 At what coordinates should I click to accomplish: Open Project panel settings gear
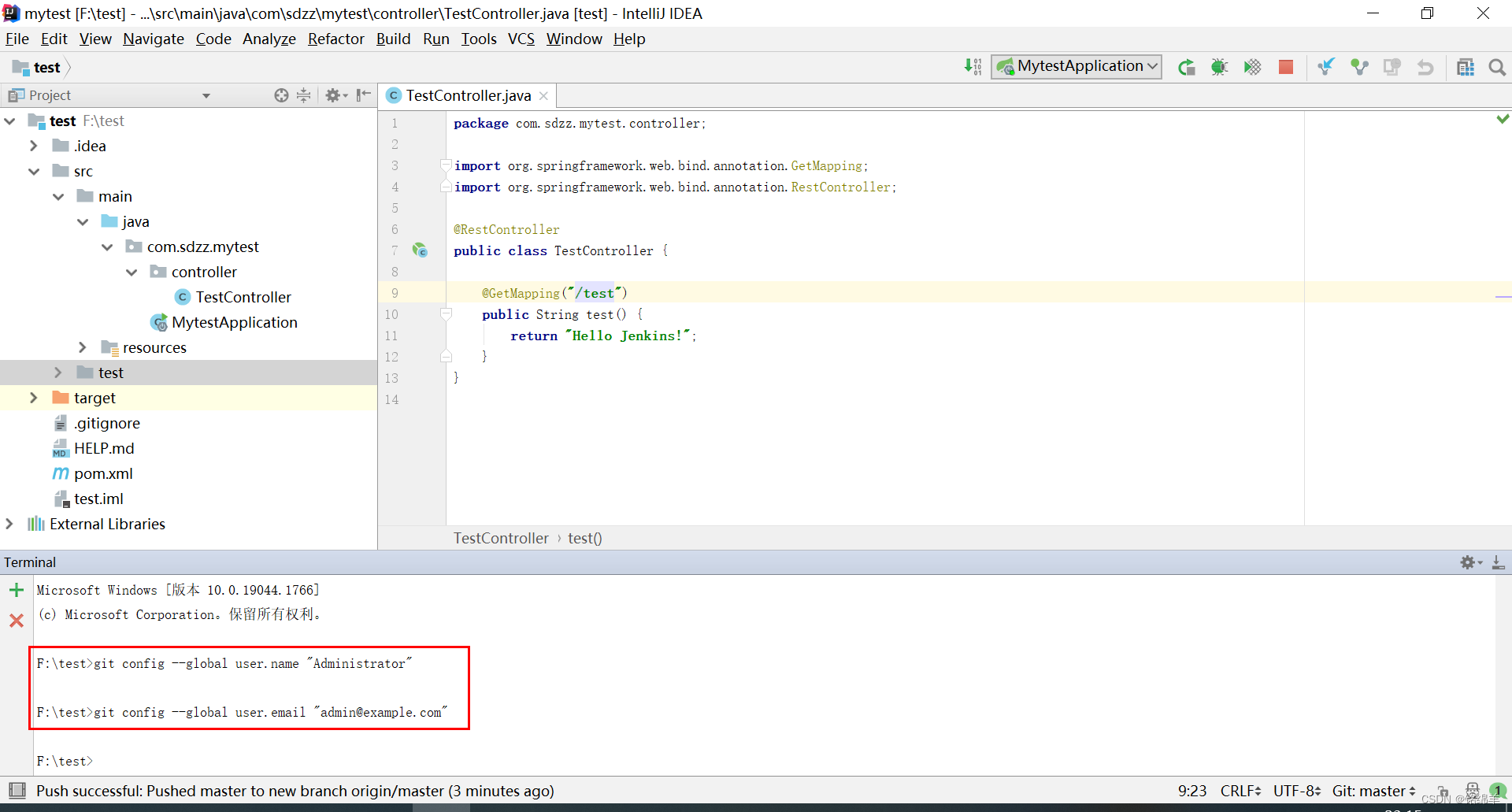point(336,95)
